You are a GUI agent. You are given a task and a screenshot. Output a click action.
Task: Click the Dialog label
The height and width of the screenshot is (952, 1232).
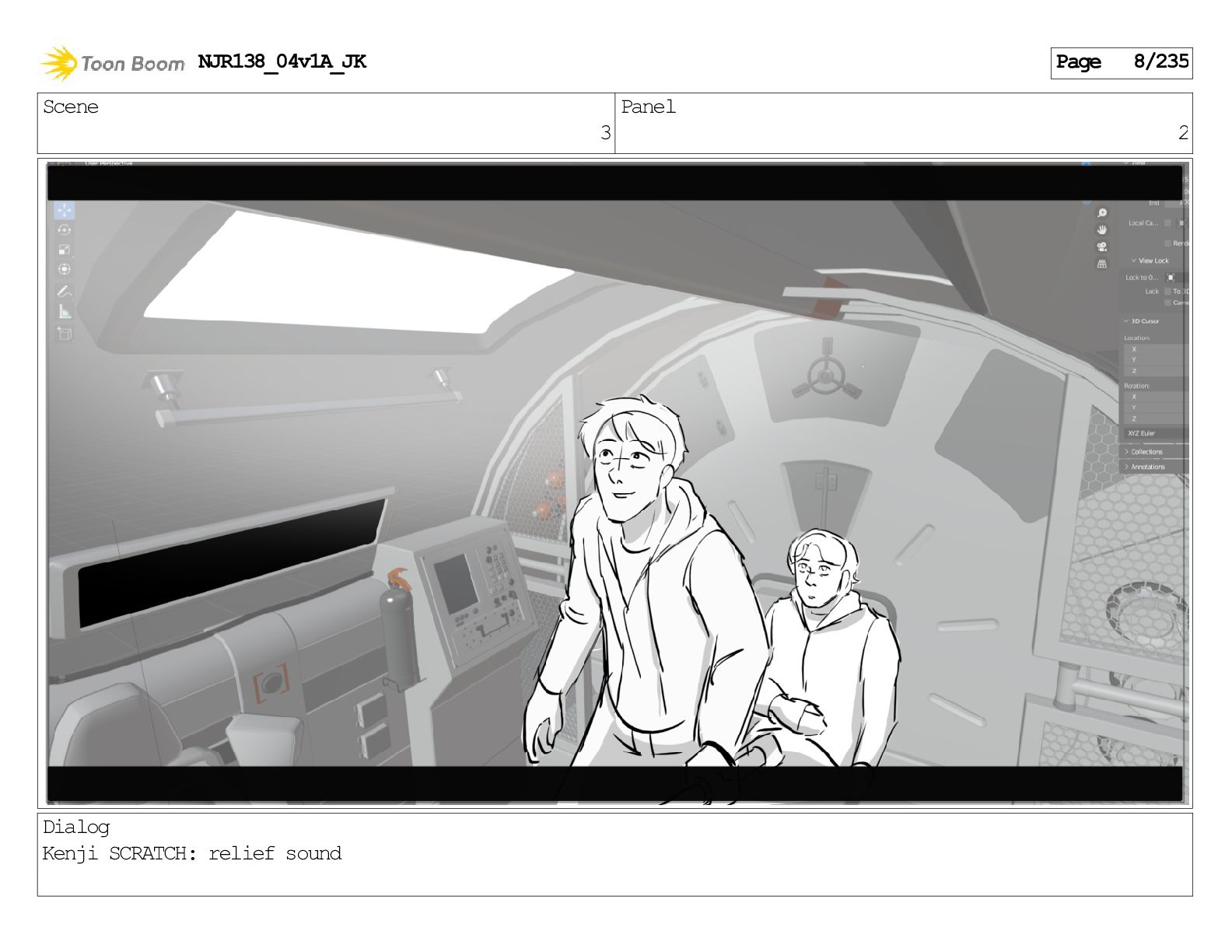[x=76, y=828]
